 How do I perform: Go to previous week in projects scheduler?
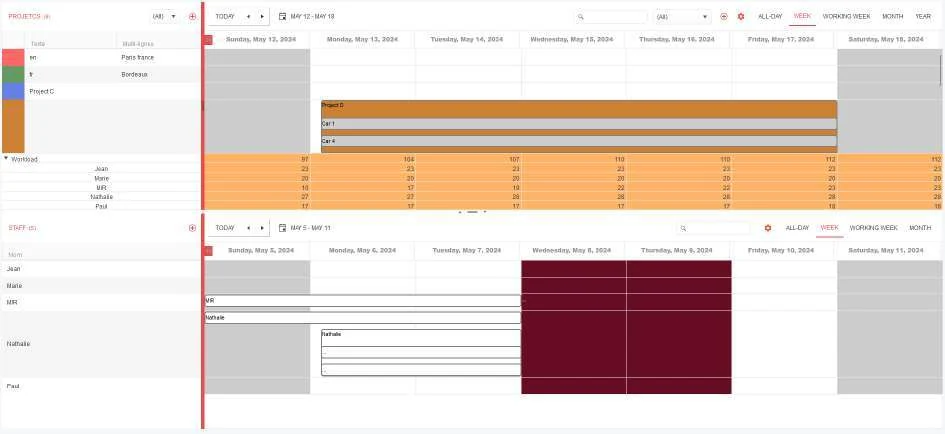248,17
